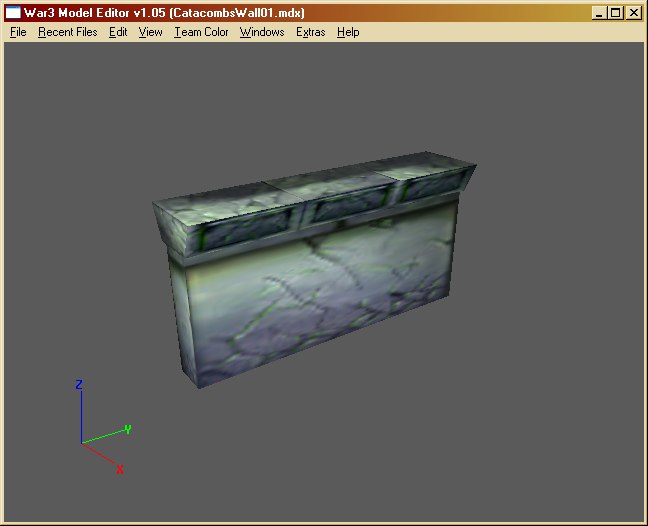Image resolution: width=648 pixels, height=526 pixels.
Task: Open the File menu
Action: 18,32
